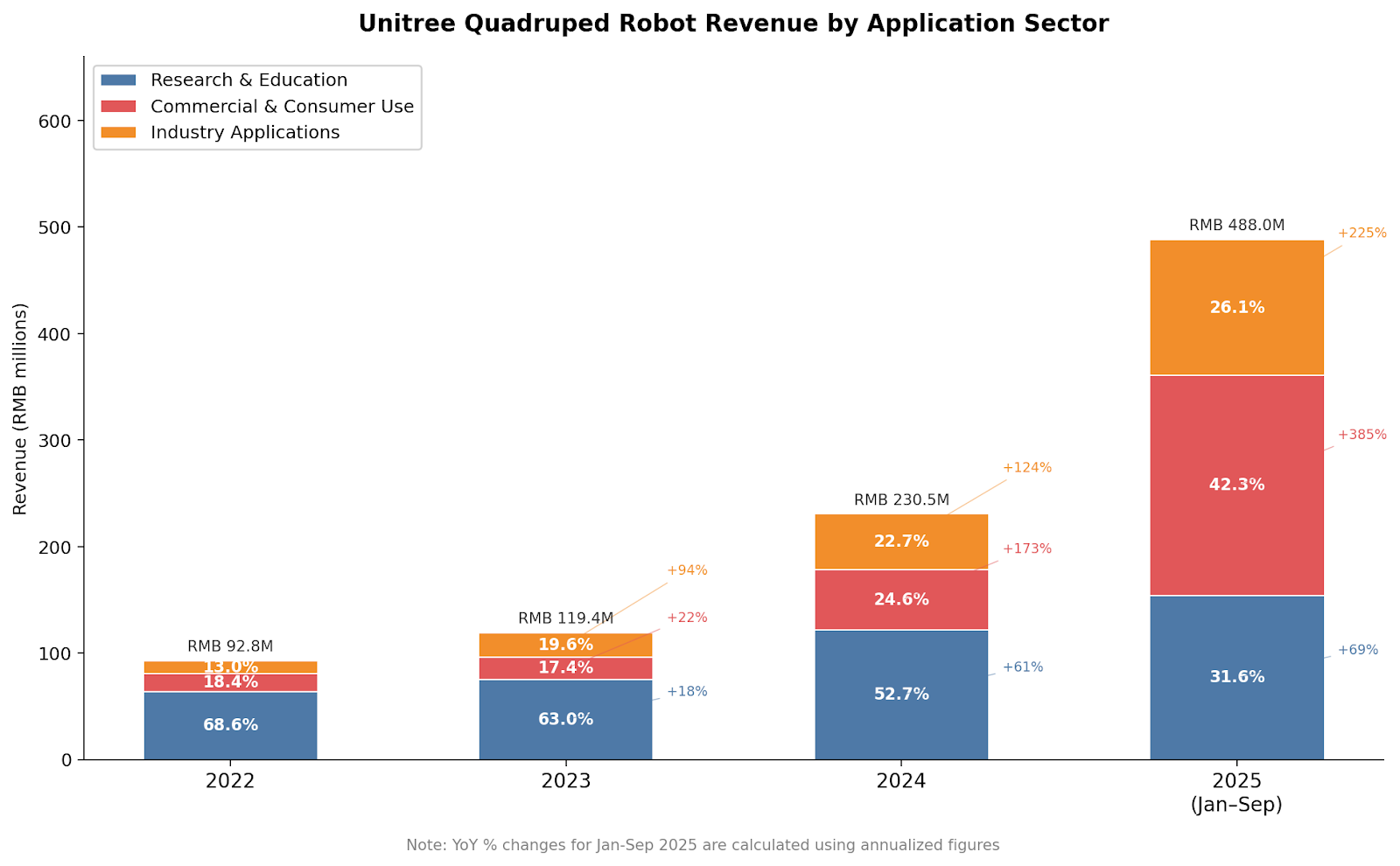Click the '300' y-axis tick label
The width and height of the screenshot is (1400, 866).
[55, 441]
